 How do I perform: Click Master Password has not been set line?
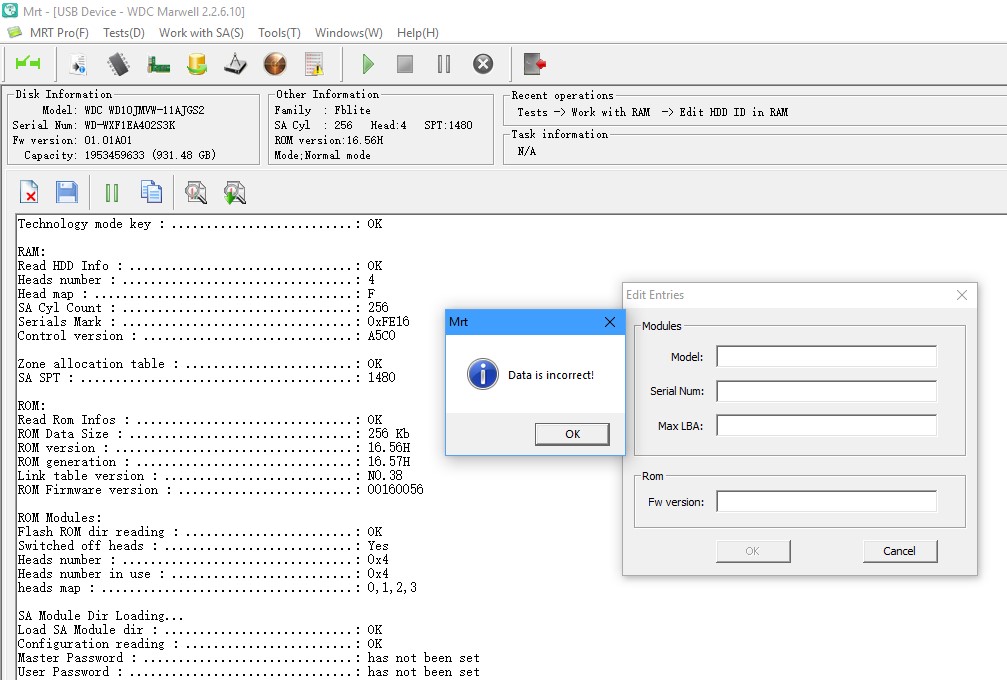(x=249, y=658)
